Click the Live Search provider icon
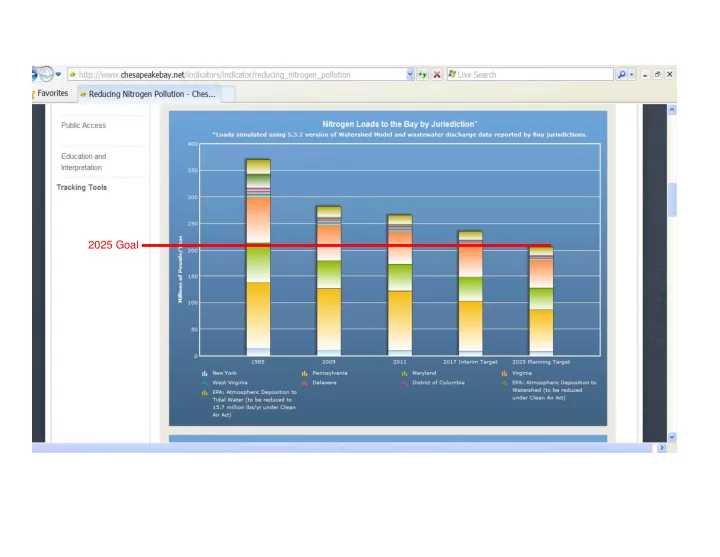The width and height of the screenshot is (720, 557). coord(452,74)
